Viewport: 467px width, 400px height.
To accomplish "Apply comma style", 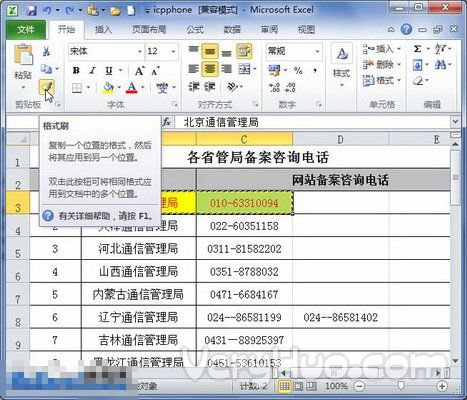I will click(315, 70).
